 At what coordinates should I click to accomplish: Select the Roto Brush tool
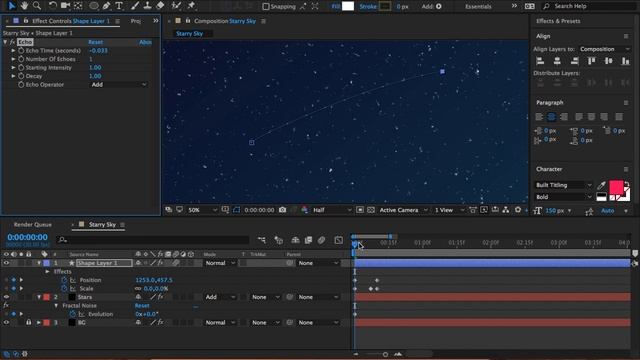[176, 6]
